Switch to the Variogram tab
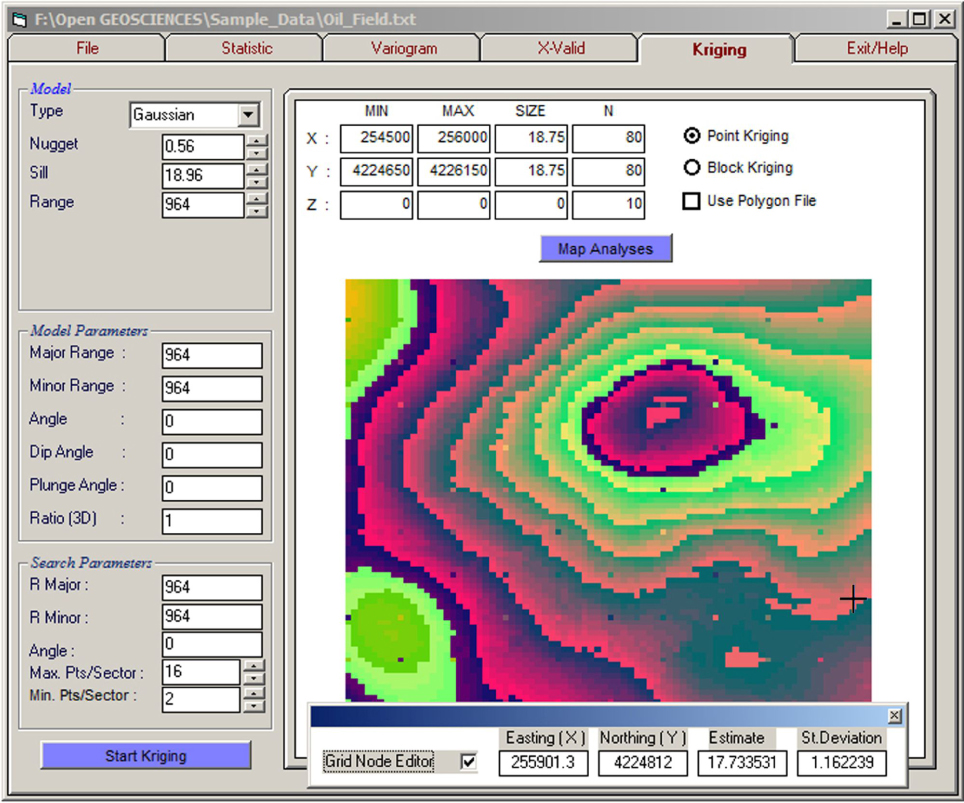 point(403,48)
